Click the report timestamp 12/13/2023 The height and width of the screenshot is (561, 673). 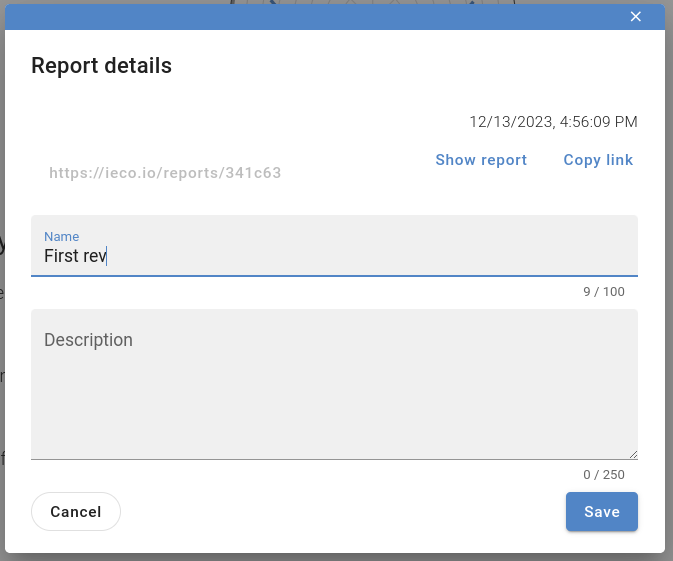[x=553, y=121]
